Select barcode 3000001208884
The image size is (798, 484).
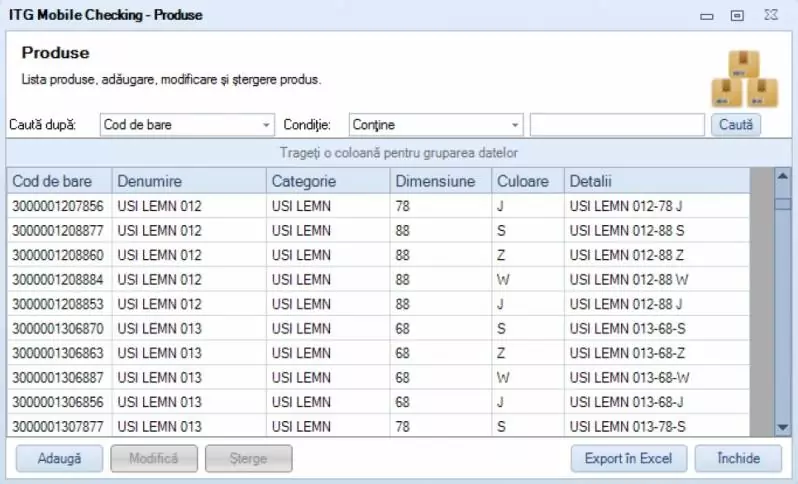[58, 279]
